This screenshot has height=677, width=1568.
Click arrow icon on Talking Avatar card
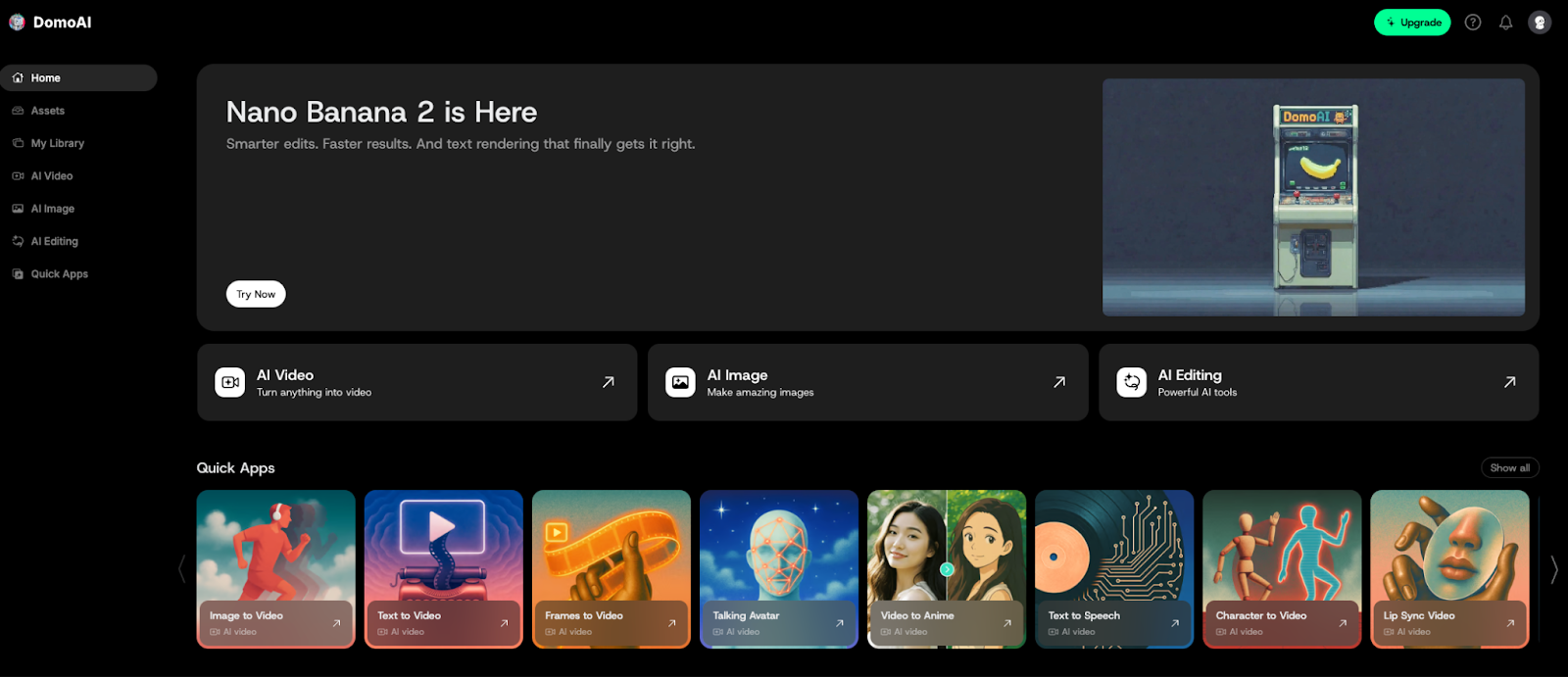(839, 623)
